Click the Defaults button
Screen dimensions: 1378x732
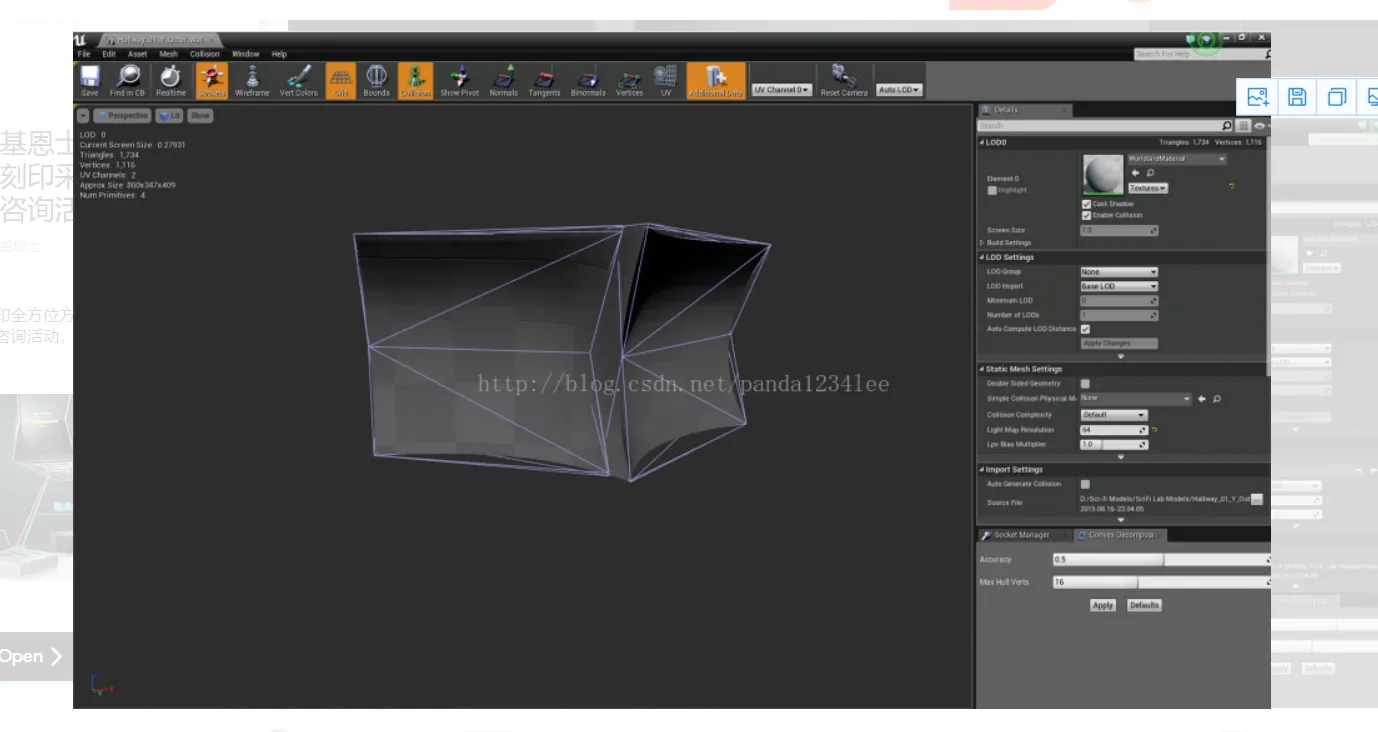1144,605
